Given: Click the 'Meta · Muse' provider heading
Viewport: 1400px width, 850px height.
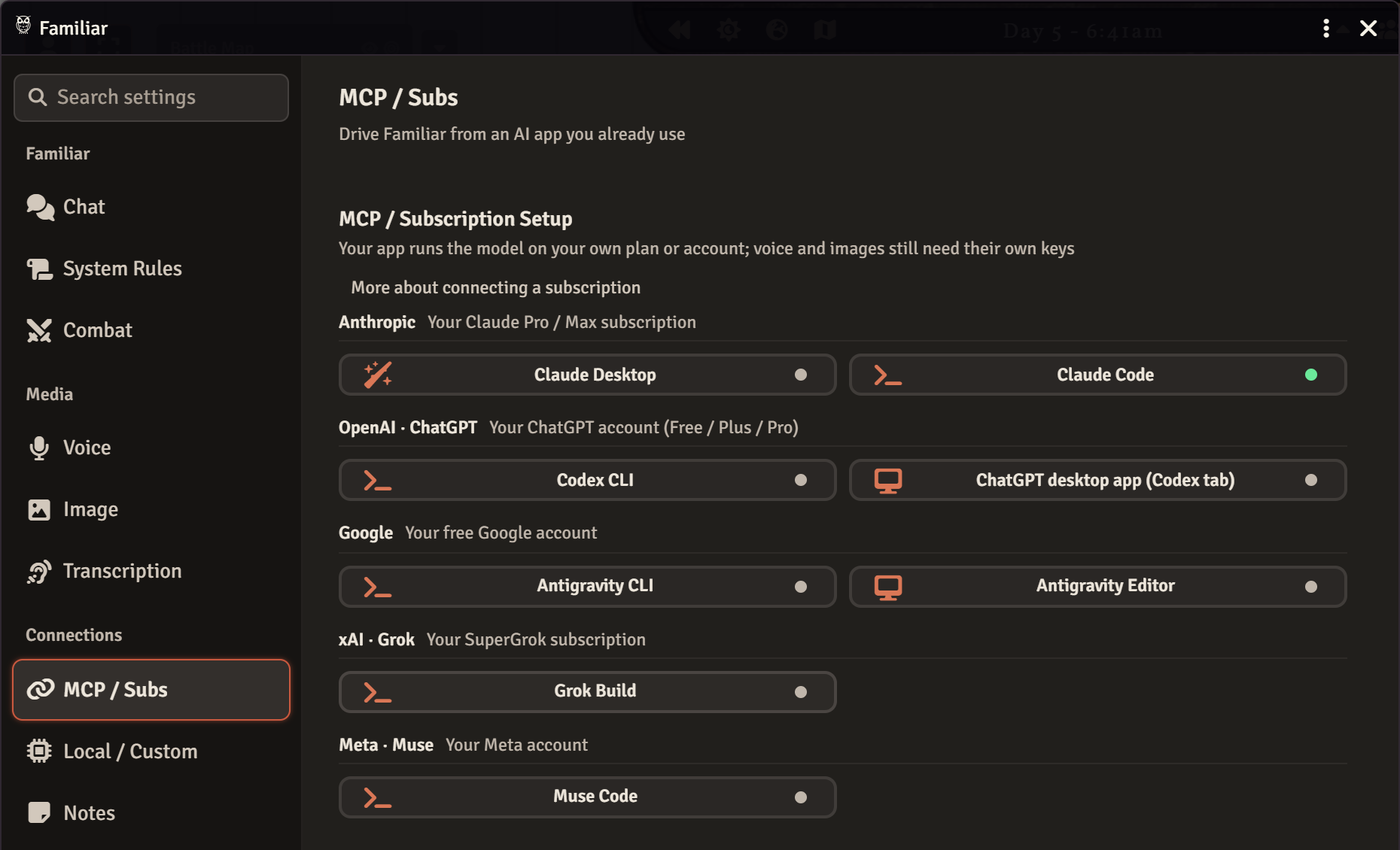Looking at the screenshot, I should point(386,745).
